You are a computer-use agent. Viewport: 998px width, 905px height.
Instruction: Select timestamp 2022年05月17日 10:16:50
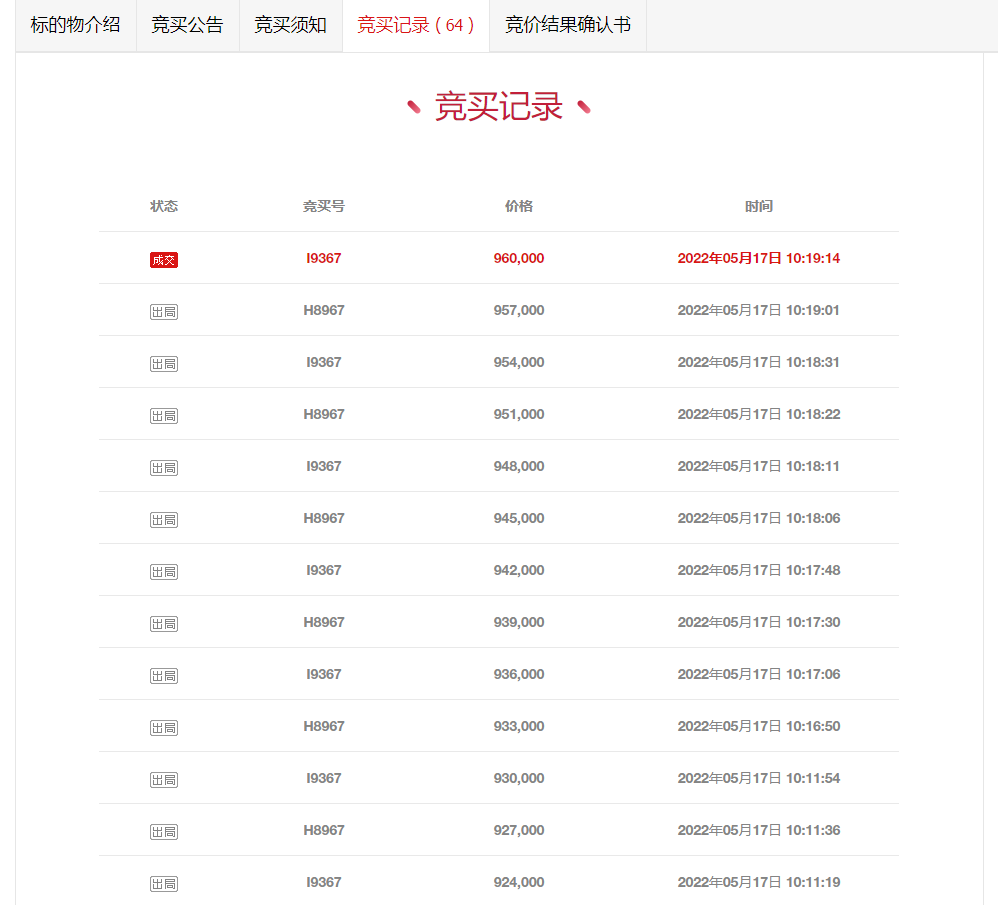(x=759, y=726)
